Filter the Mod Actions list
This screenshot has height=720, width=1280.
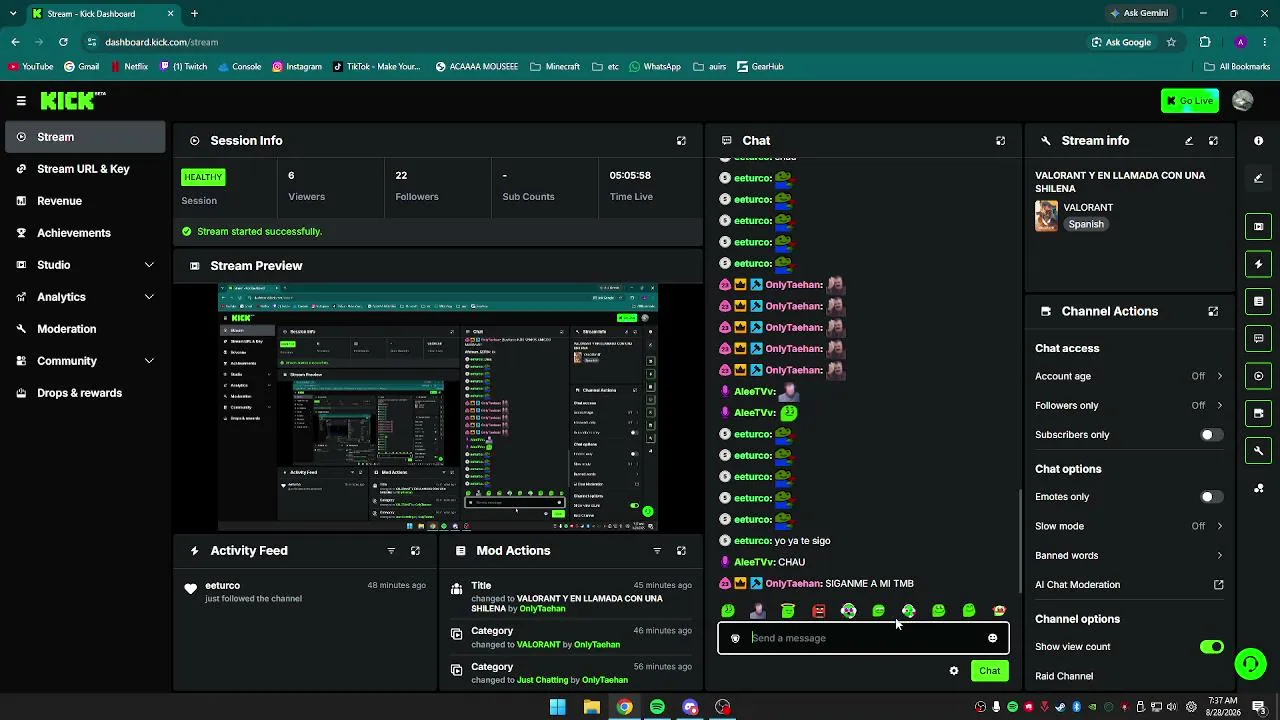point(657,551)
